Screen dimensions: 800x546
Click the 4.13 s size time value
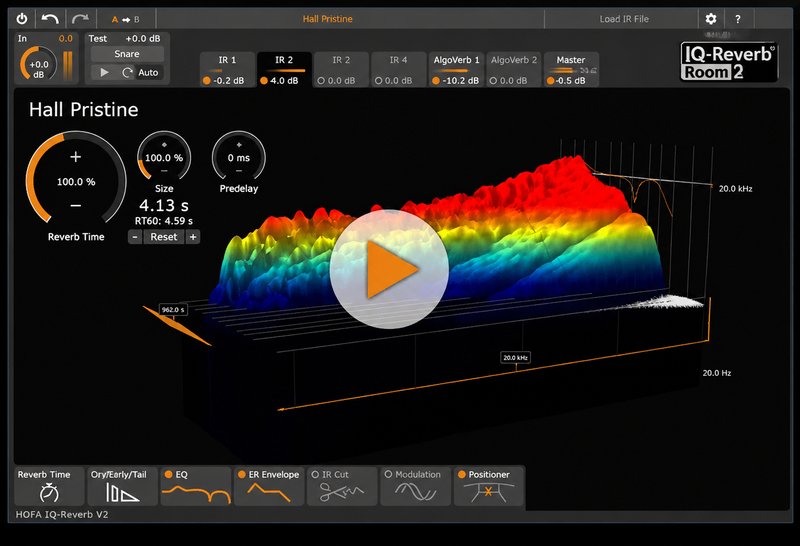pyautogui.click(x=164, y=205)
